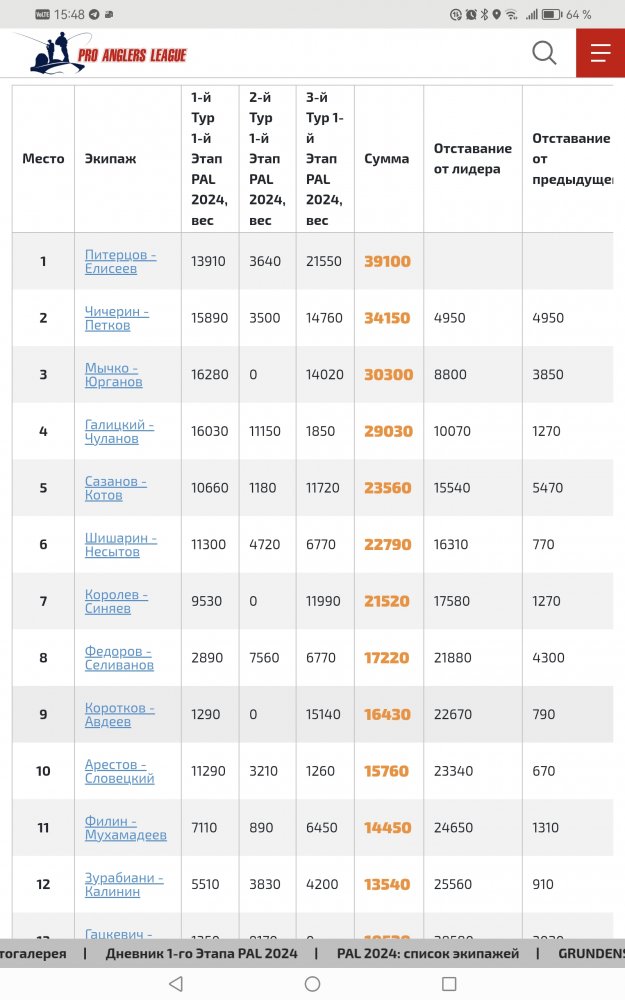Tap the battery icon in status bar
Image resolution: width=625 pixels, height=1000 pixels.
[x=550, y=15]
